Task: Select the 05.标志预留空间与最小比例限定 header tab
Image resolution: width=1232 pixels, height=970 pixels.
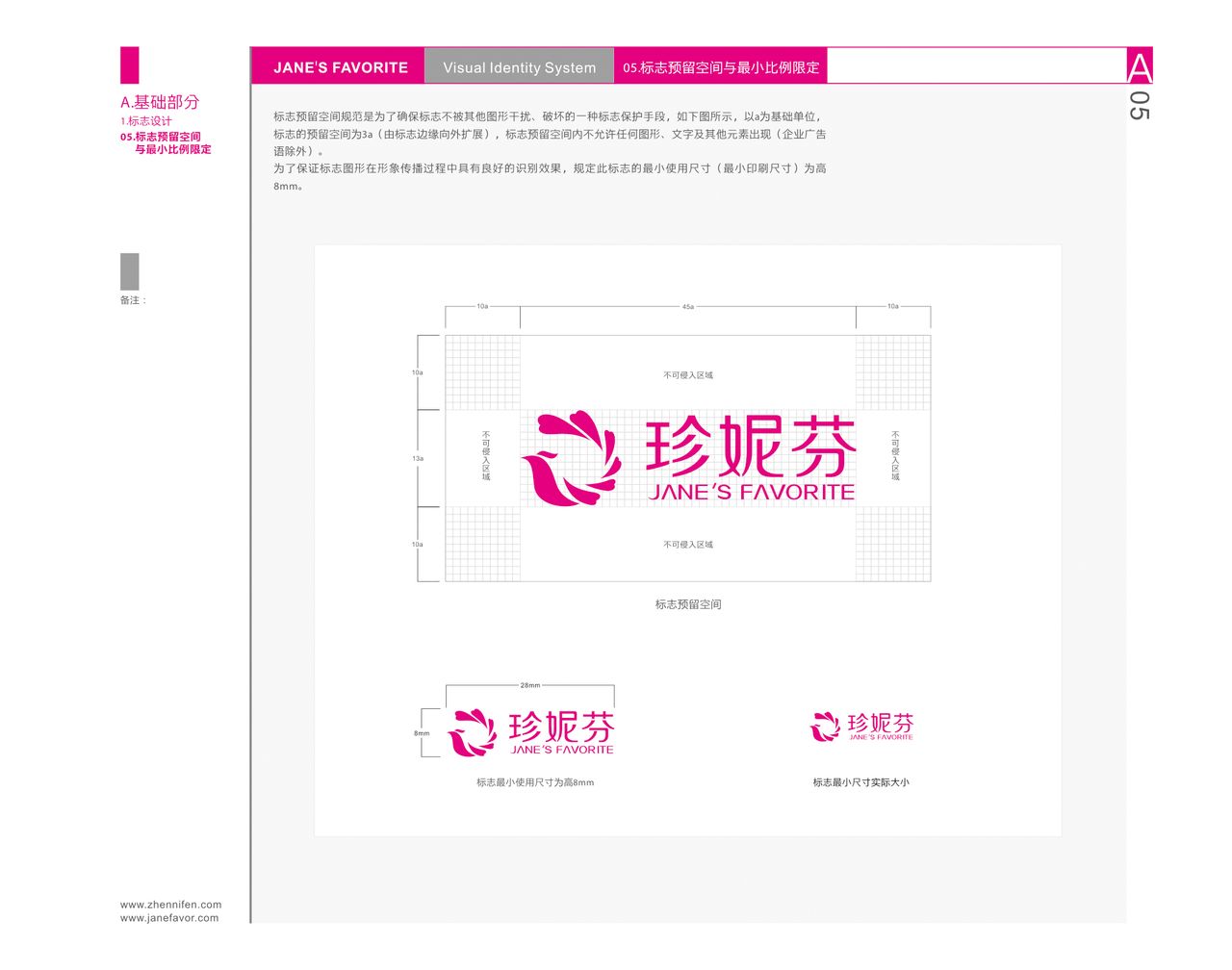Action: tap(721, 67)
